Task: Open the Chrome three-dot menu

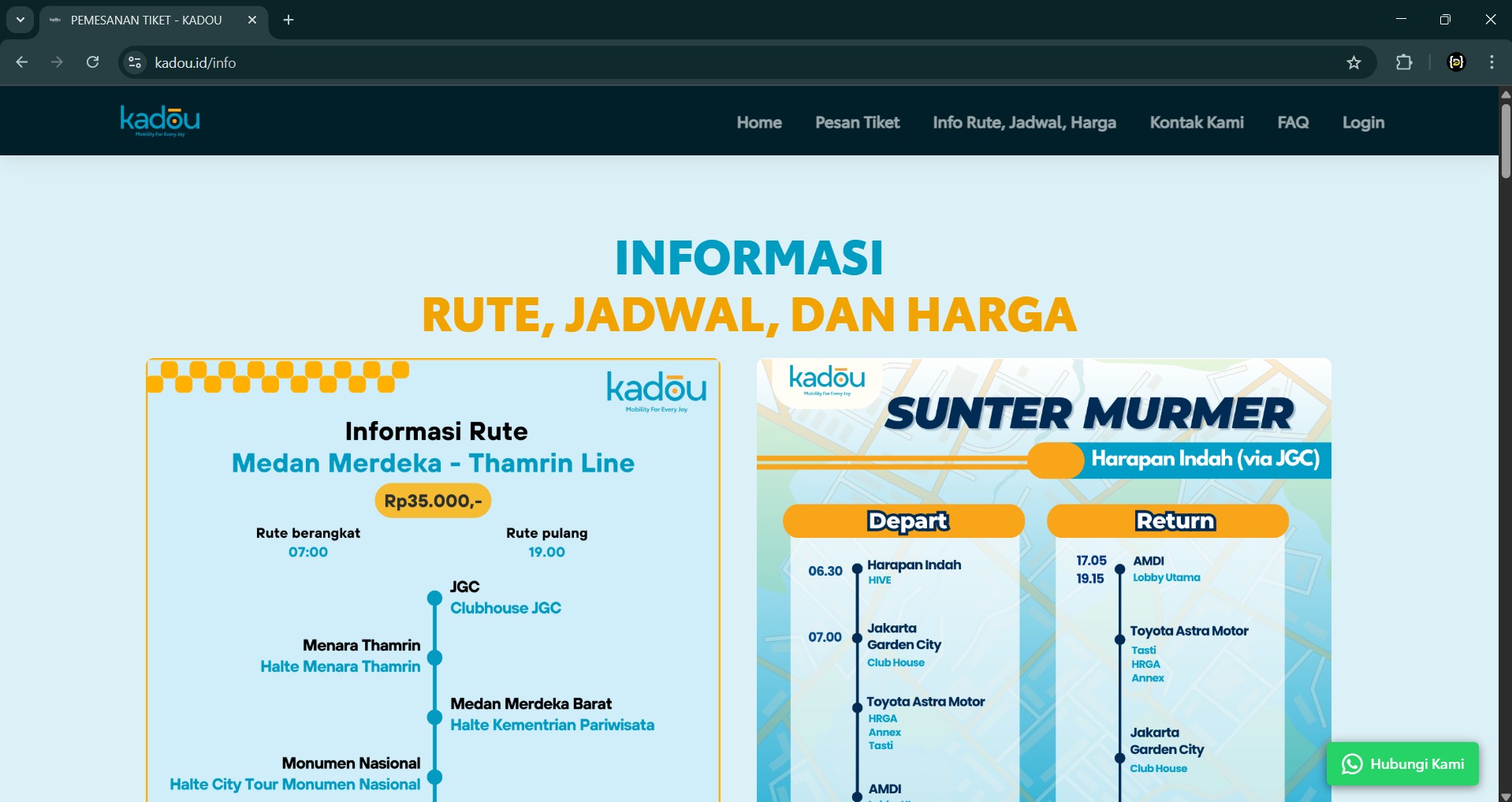Action: [1492, 62]
